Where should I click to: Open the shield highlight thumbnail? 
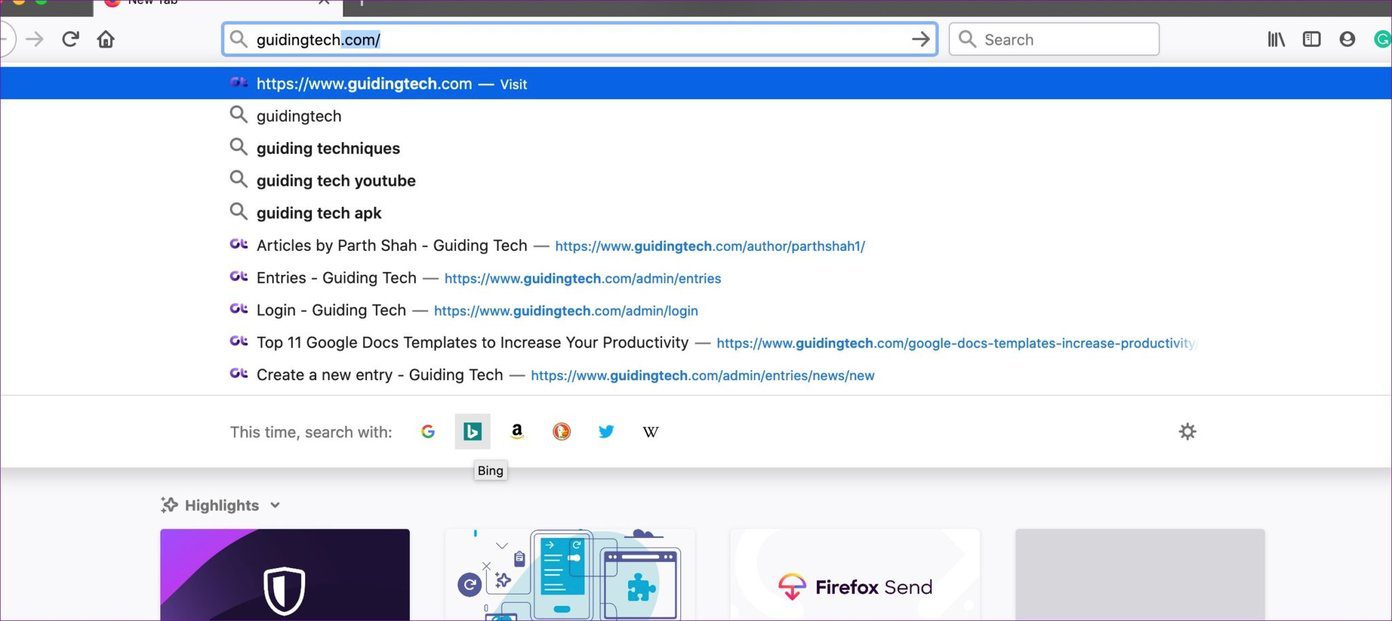click(285, 575)
